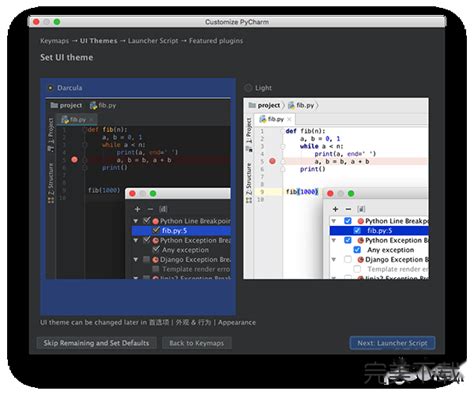
Task: Select fib.py breadcrumb in Light preview
Action: tap(301, 105)
